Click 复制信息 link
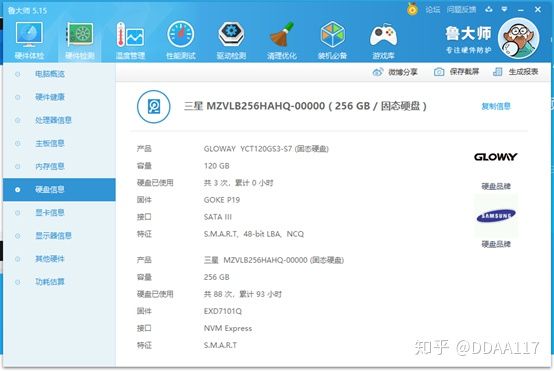 coord(496,106)
